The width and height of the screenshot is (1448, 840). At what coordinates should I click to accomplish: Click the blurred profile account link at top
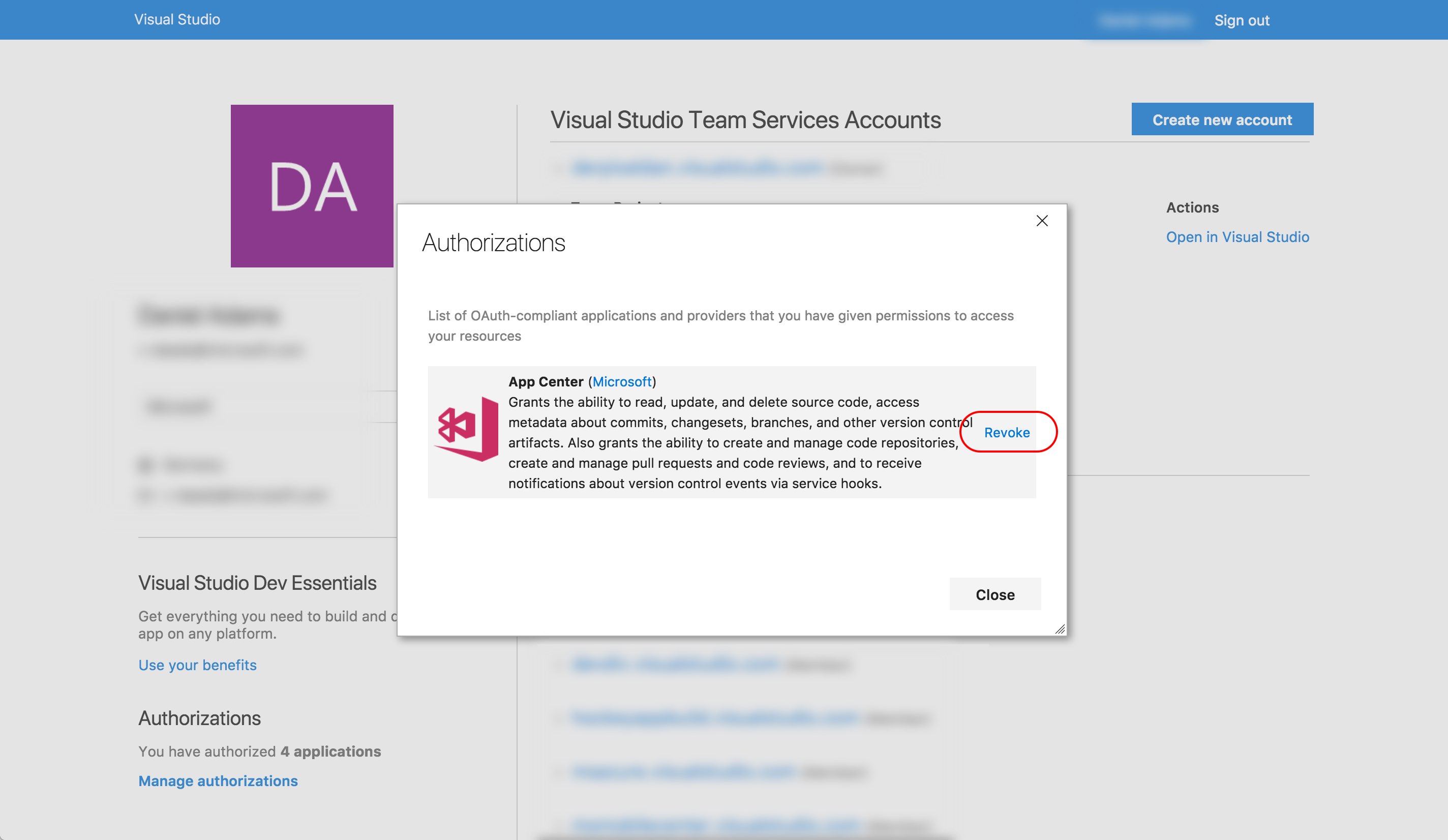point(1142,20)
